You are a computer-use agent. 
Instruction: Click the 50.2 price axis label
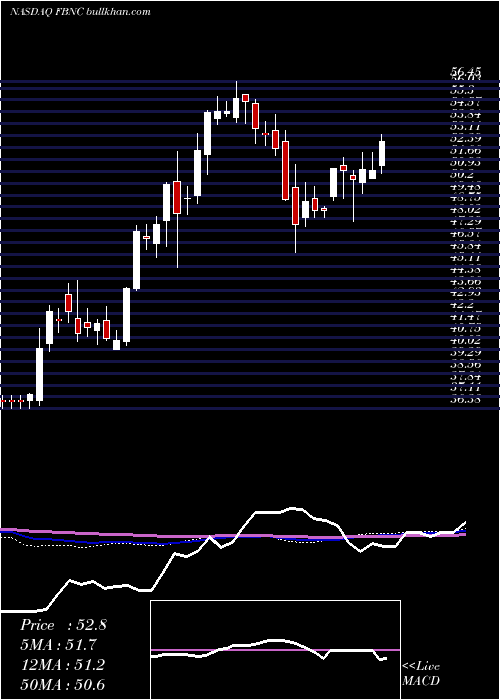(x=460, y=175)
